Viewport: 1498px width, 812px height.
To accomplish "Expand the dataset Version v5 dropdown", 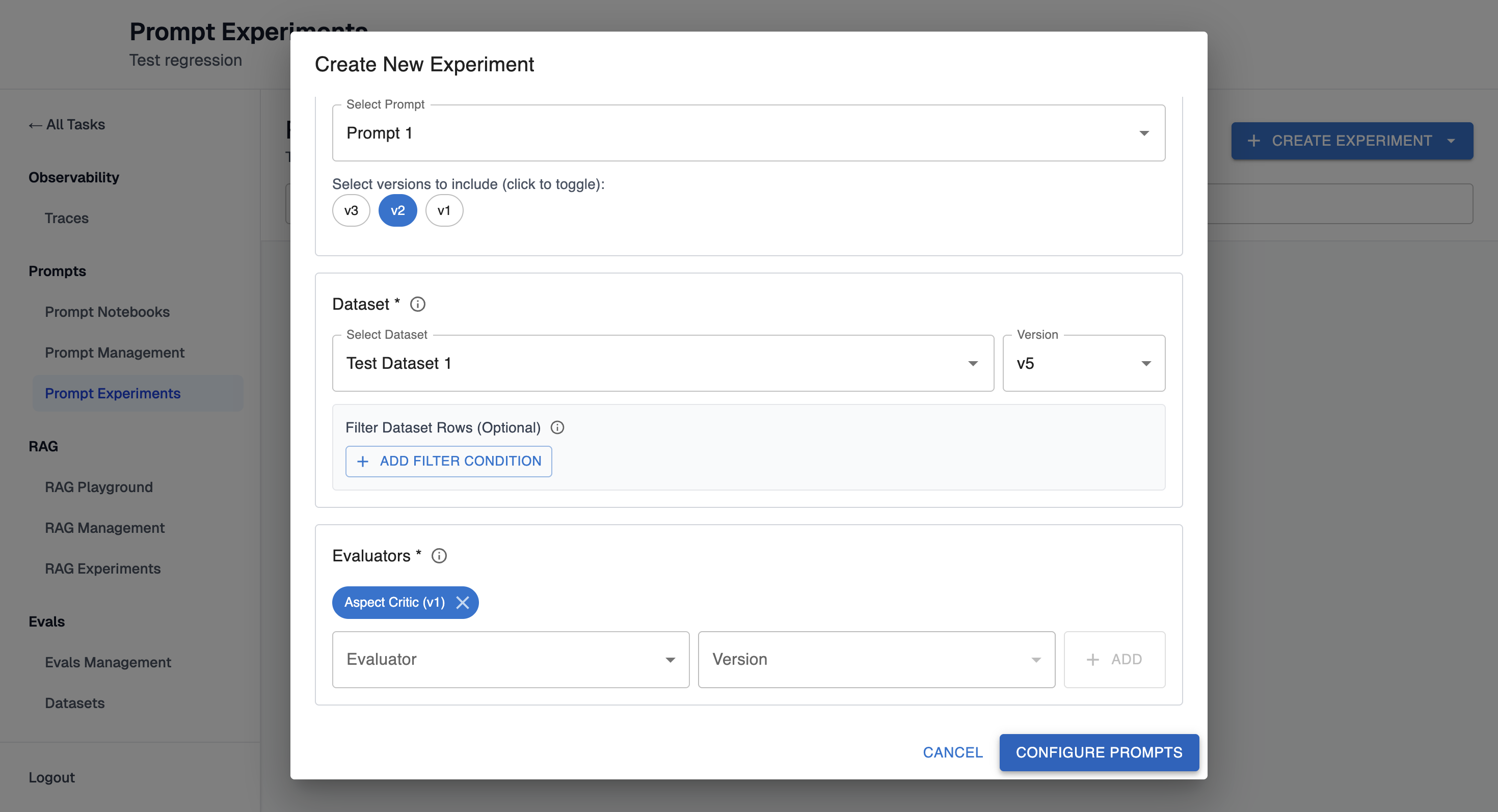I will tap(1083, 363).
